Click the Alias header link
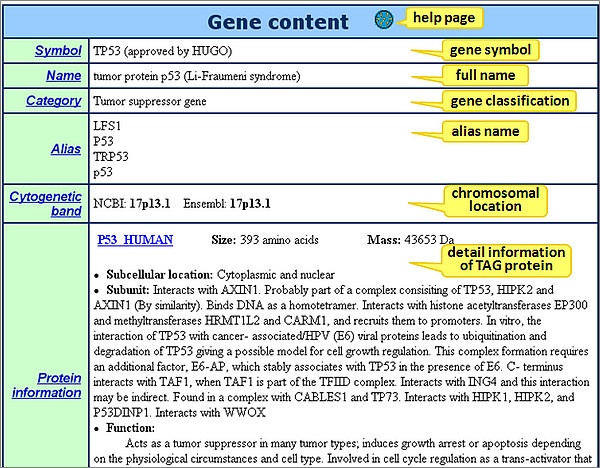 click(x=66, y=149)
